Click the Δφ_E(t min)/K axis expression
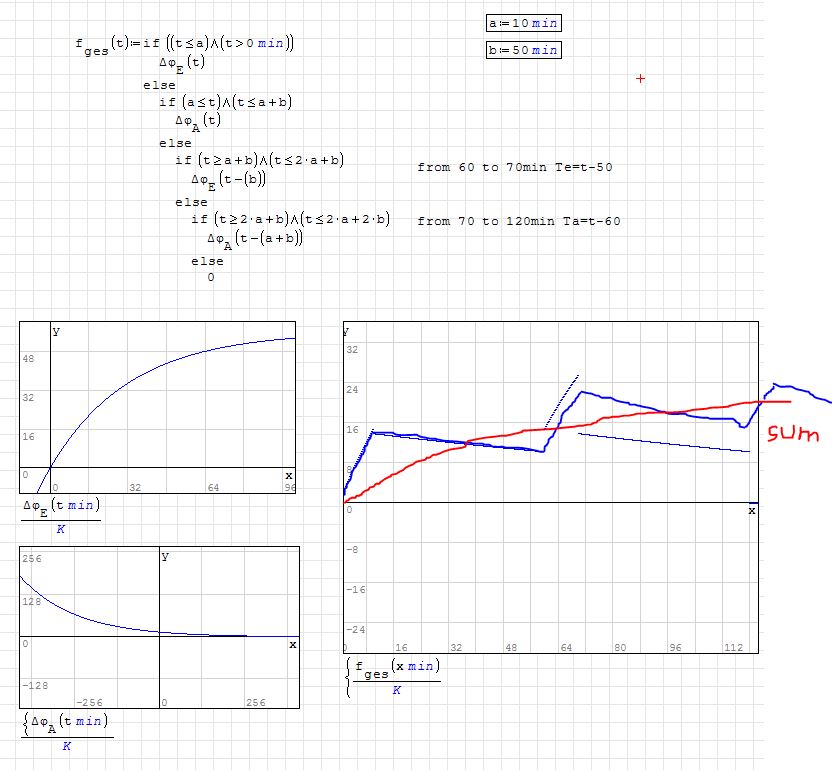 (x=62, y=516)
